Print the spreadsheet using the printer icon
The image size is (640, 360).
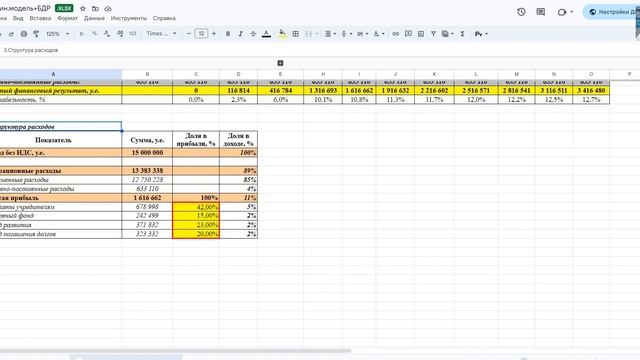(24, 34)
